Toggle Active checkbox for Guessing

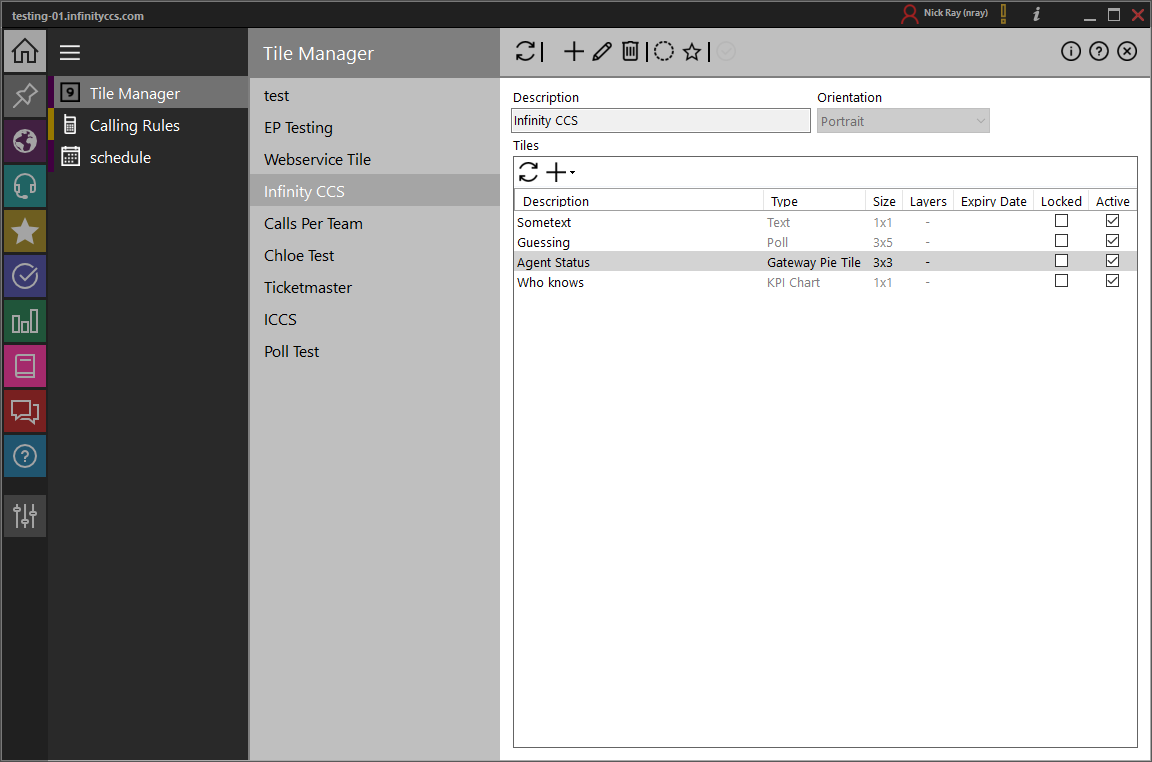[x=1112, y=240]
